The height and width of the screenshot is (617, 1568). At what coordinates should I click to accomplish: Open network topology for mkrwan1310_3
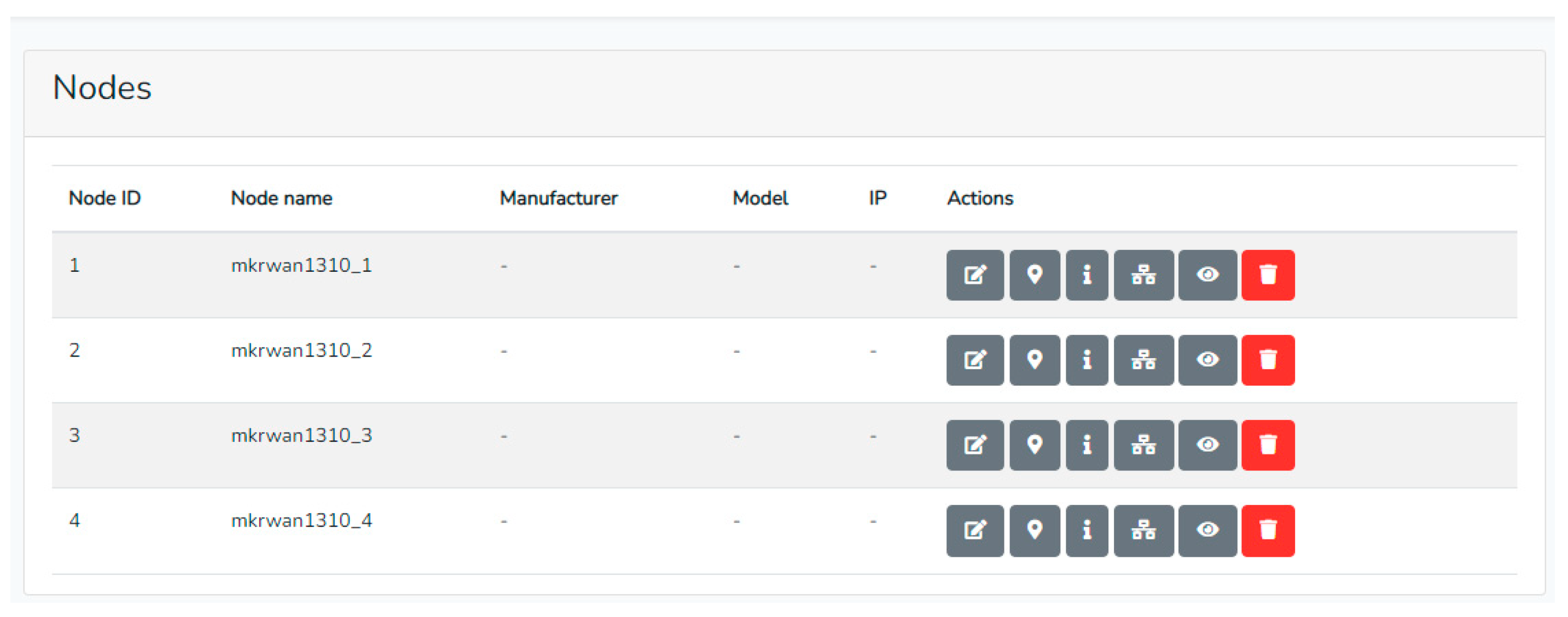pyautogui.click(x=1143, y=445)
